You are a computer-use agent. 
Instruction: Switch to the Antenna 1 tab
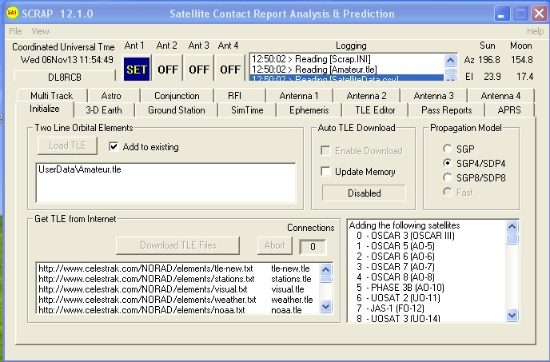[x=299, y=95]
